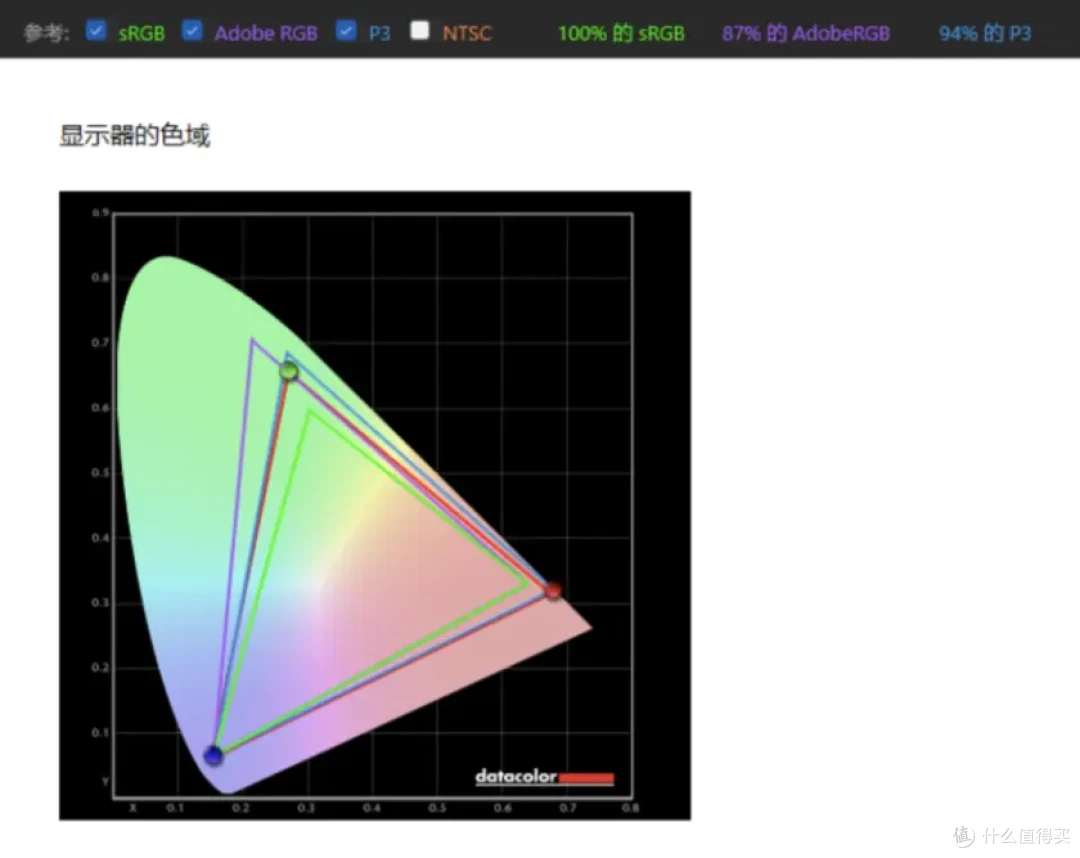
Task: Click the '显示器的色域' heading
Action: [134, 135]
